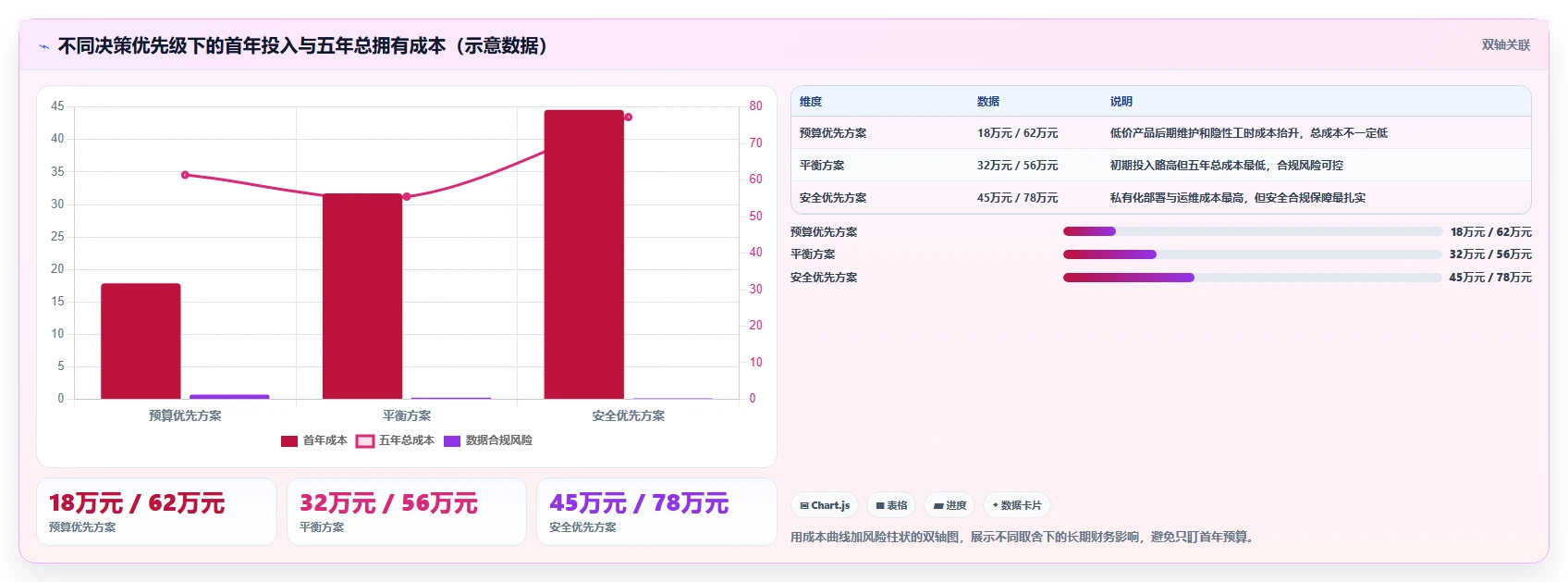Open the 45万元 / 78万元 data card
1568x582 pixels.
(x=656, y=512)
